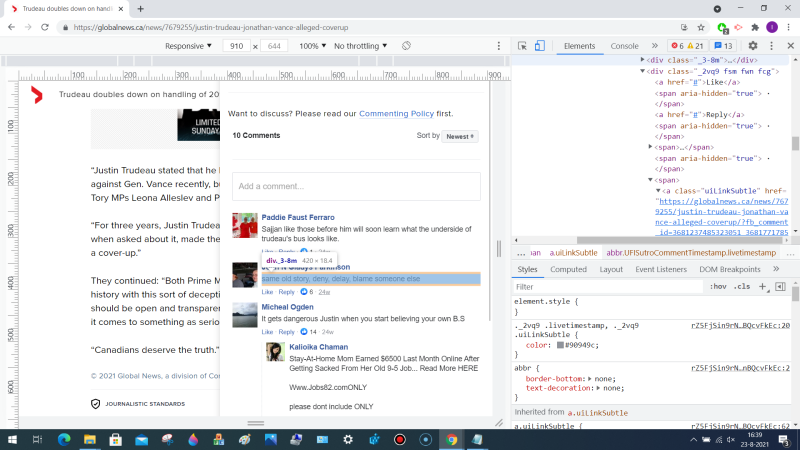Open the Responsive device dropdown
This screenshot has width=800, height=450.
[x=189, y=46]
